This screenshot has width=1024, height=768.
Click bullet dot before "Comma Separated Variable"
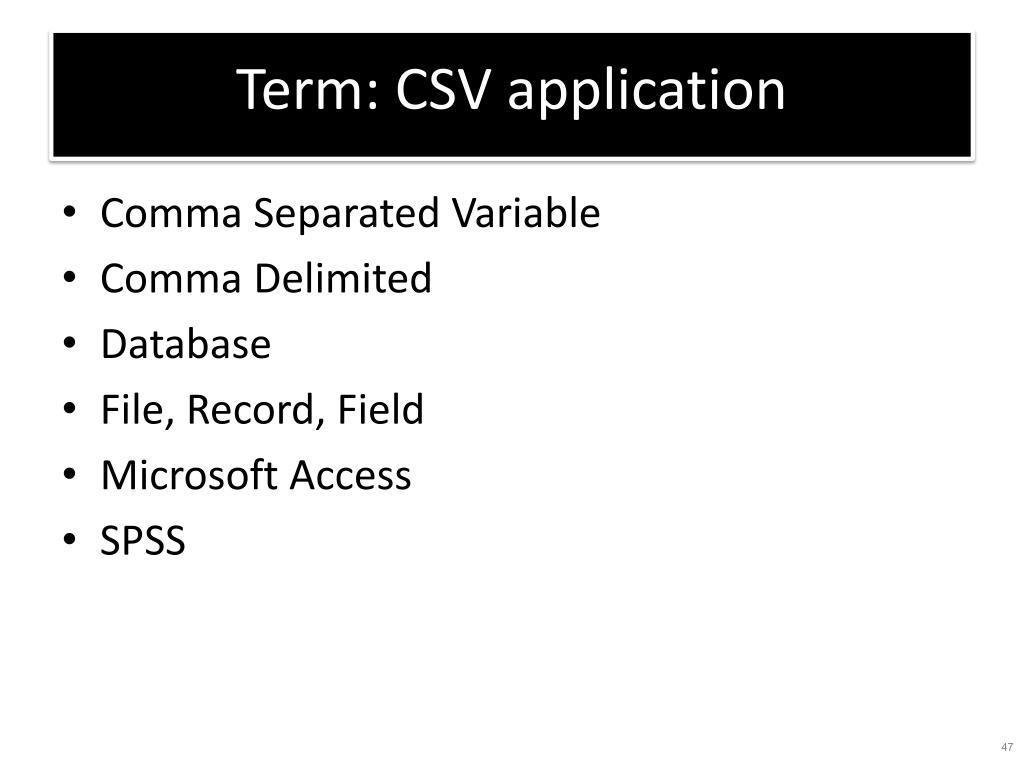click(x=68, y=215)
